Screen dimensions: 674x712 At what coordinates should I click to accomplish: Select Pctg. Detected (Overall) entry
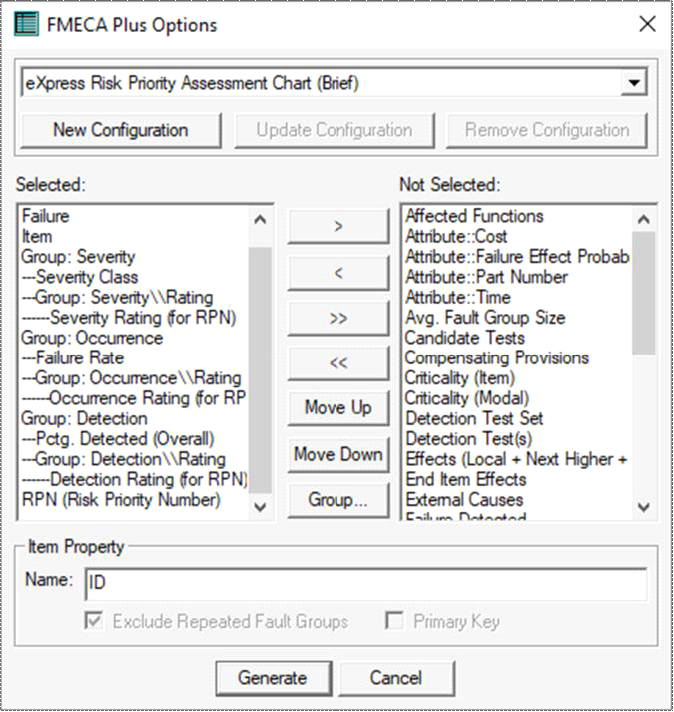(x=118, y=439)
